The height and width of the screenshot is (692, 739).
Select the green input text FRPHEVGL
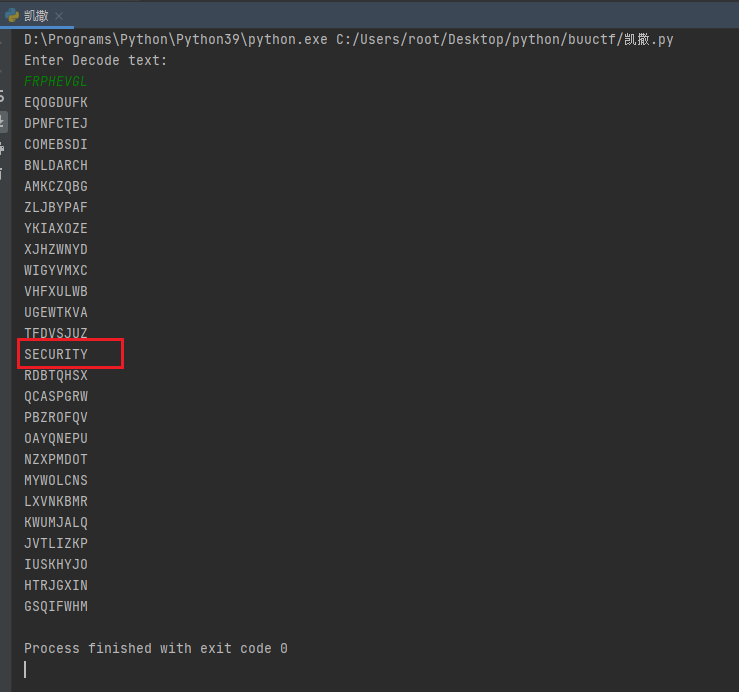click(56, 82)
